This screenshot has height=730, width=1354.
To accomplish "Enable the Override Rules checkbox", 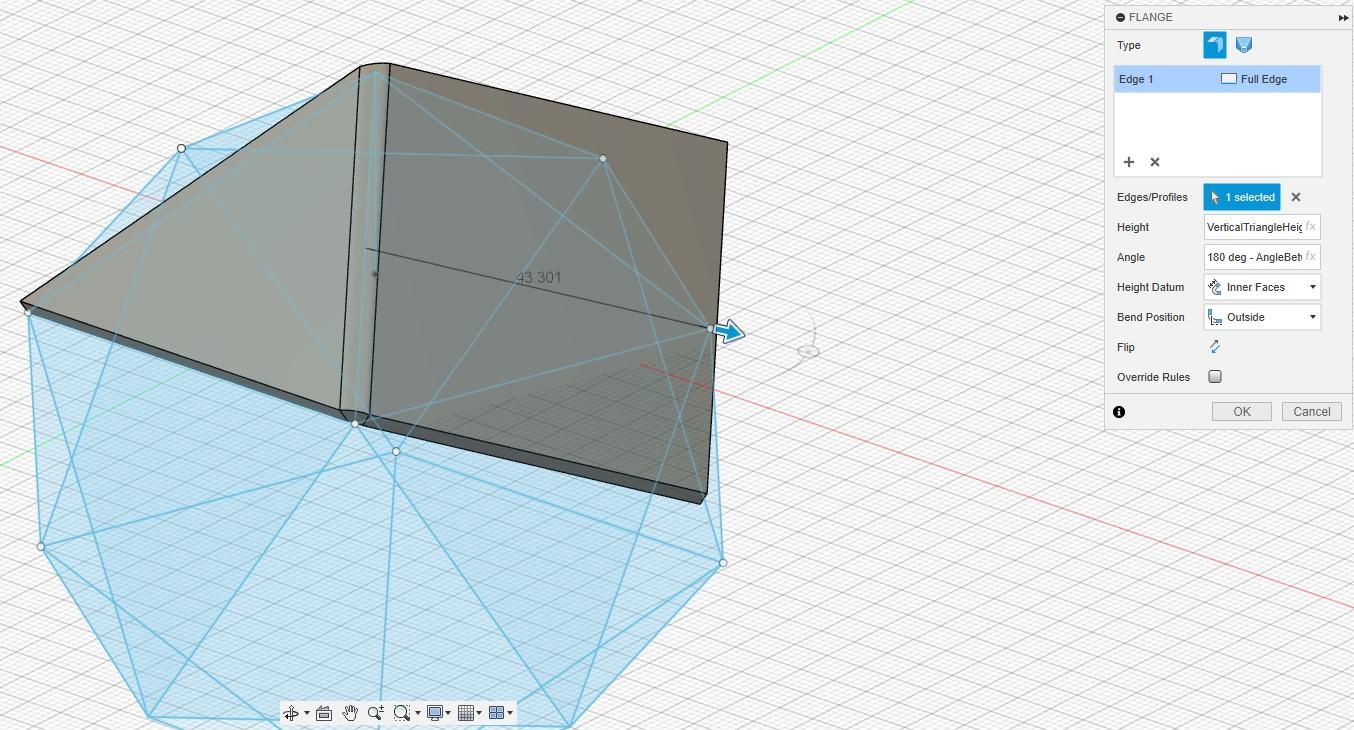I will (1215, 377).
